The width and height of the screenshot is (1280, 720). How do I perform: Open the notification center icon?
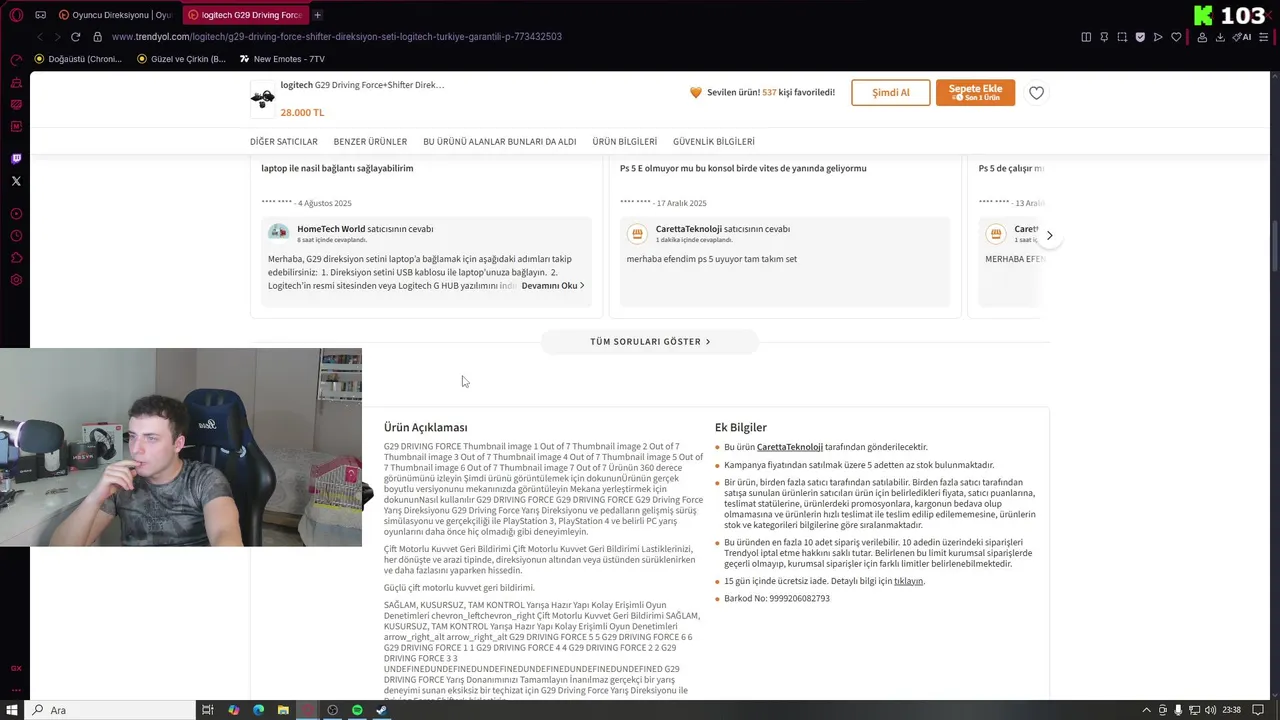coord(1256,710)
